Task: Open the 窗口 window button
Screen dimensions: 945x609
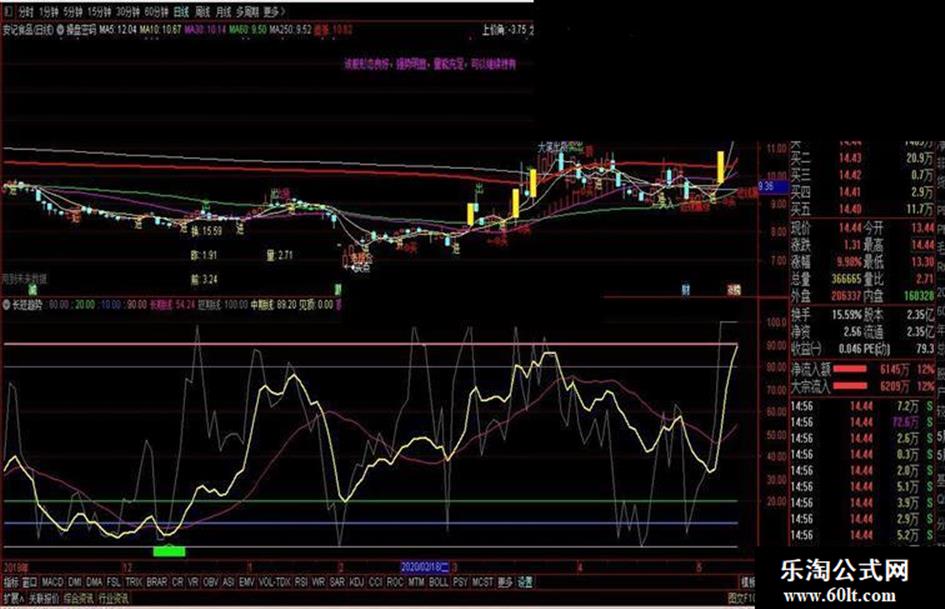Action: pos(30,582)
